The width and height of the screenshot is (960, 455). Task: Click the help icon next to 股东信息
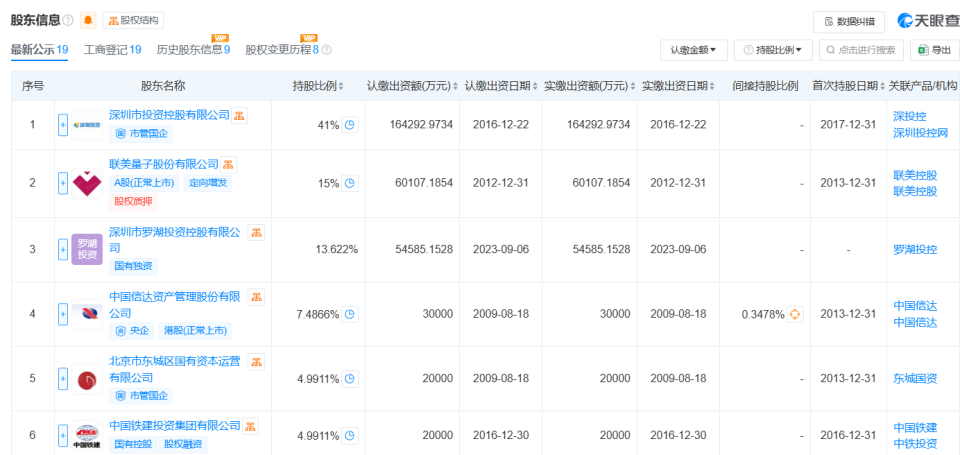pos(68,21)
